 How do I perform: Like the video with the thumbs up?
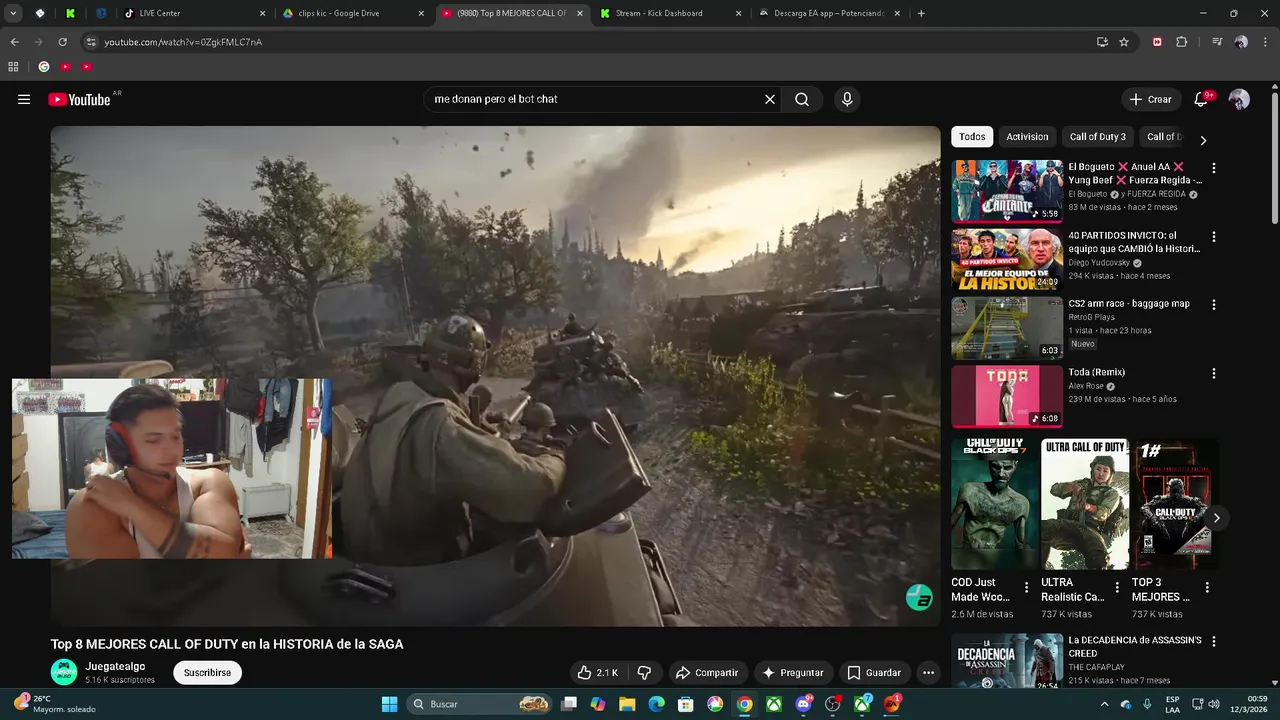(598, 672)
